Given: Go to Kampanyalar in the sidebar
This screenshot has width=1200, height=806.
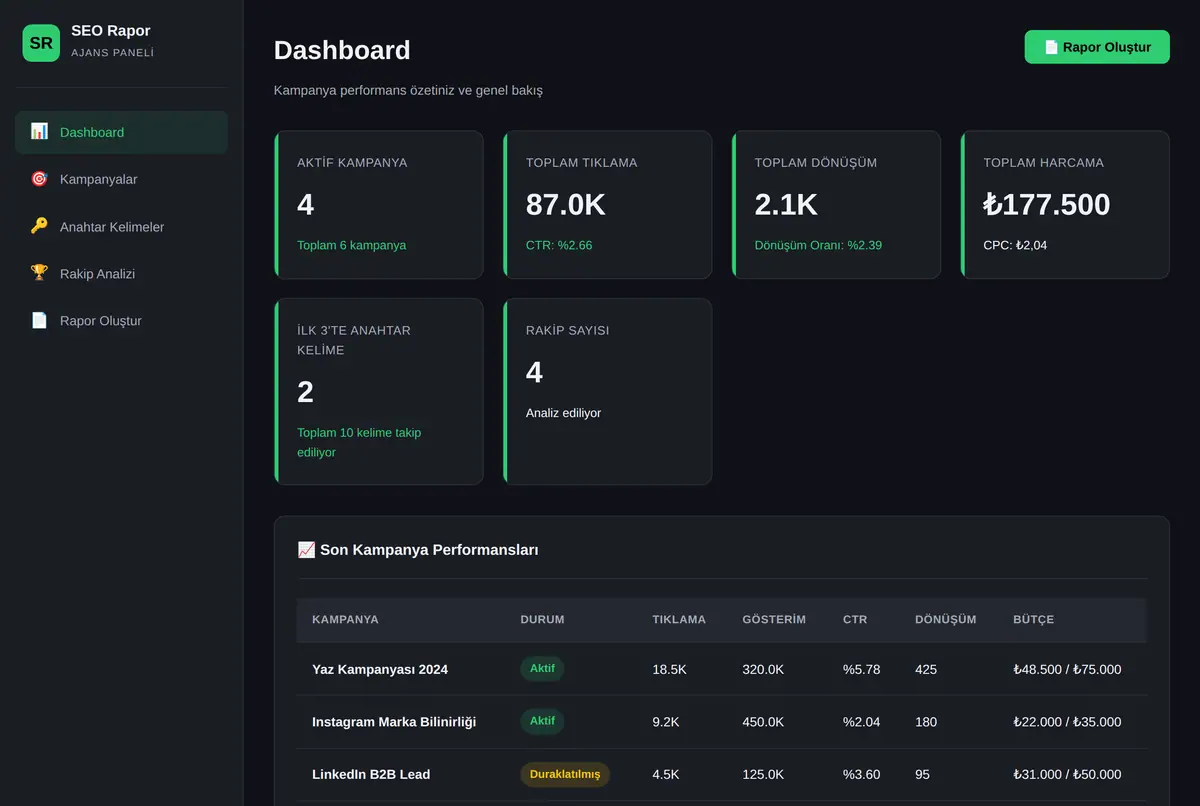Looking at the screenshot, I should (121, 179).
